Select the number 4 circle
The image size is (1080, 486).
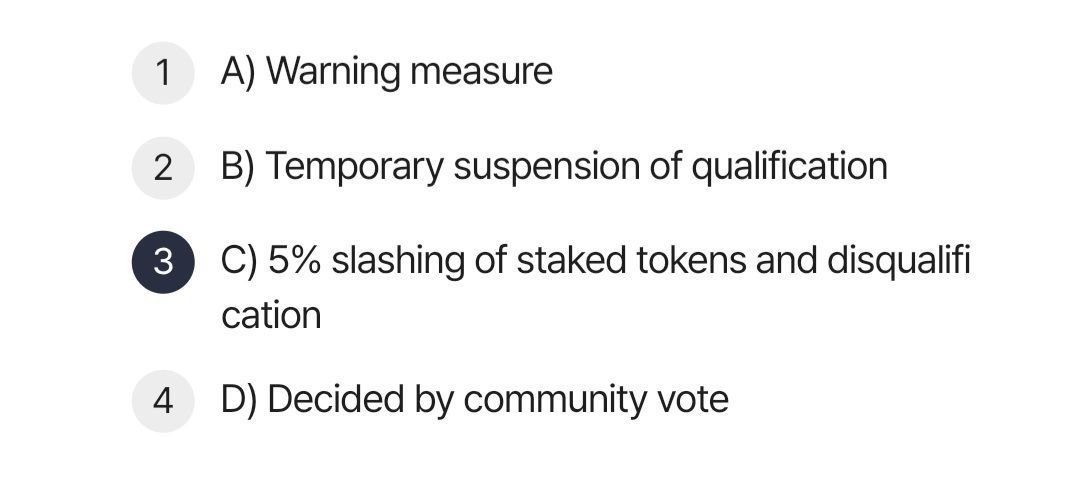pyautogui.click(x=163, y=401)
